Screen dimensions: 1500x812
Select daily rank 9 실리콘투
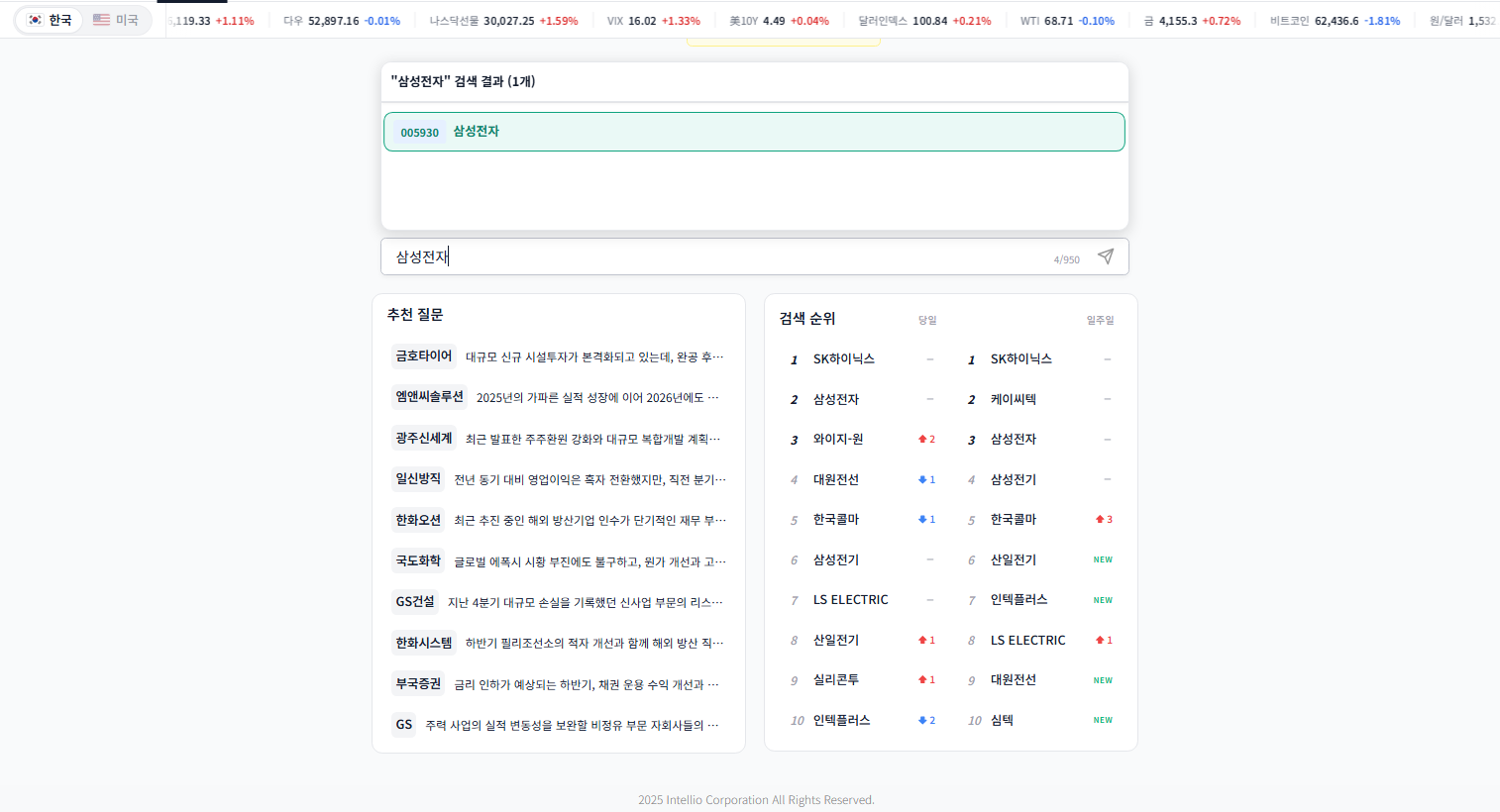(862, 680)
